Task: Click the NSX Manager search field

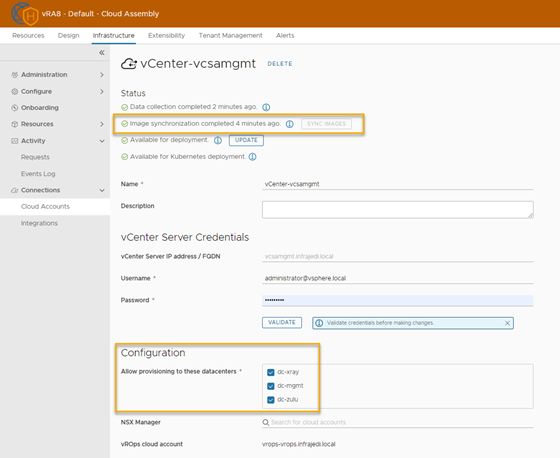Action: coord(398,422)
